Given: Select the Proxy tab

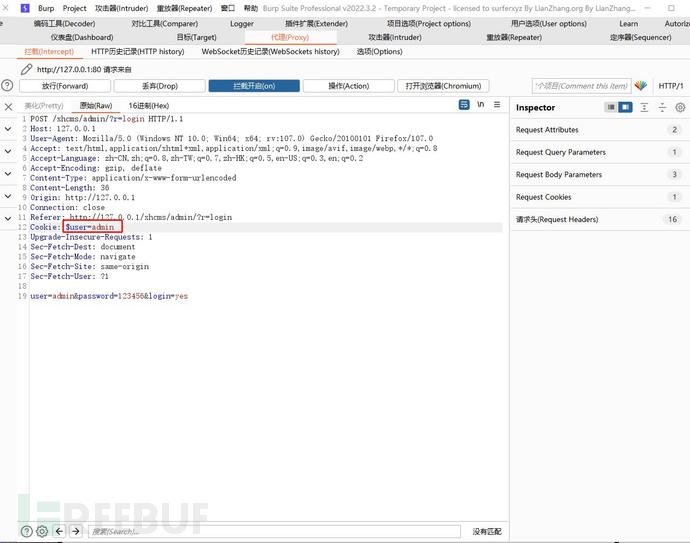Looking at the screenshot, I should click(x=290, y=37).
